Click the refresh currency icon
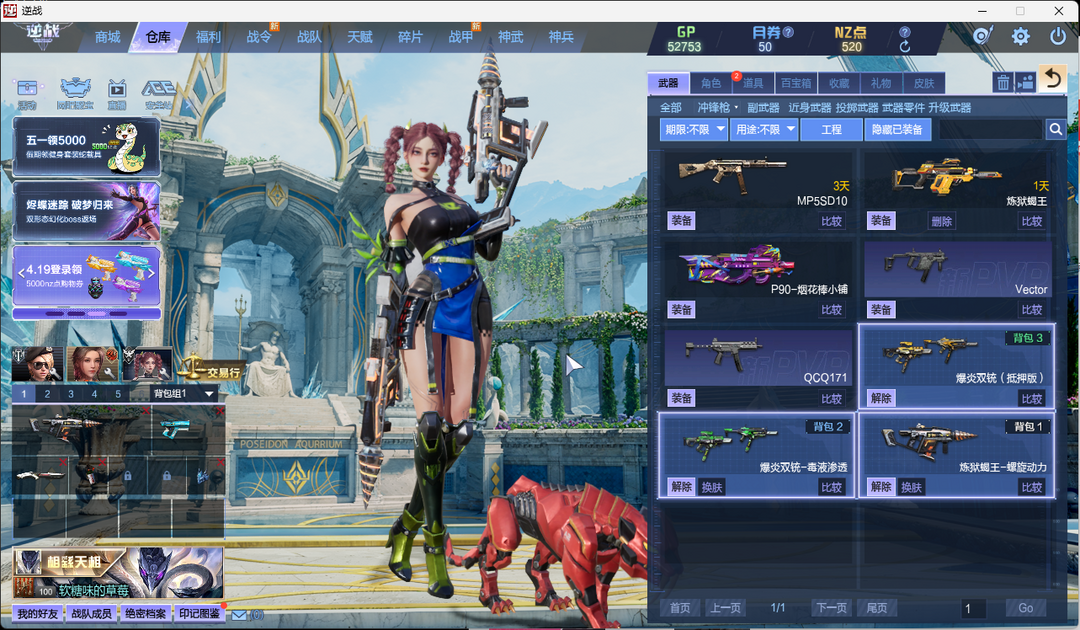 (x=905, y=47)
